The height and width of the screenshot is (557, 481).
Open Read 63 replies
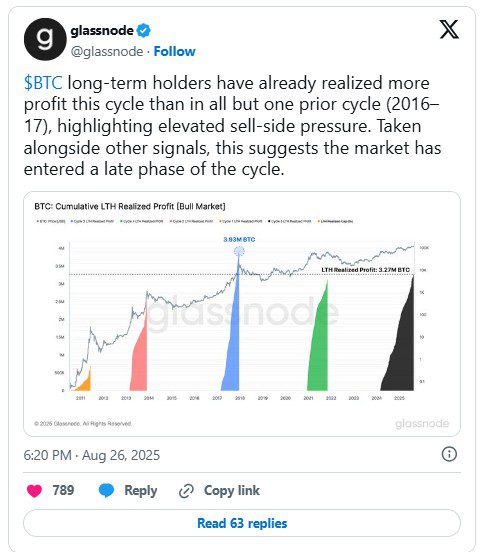click(x=242, y=523)
